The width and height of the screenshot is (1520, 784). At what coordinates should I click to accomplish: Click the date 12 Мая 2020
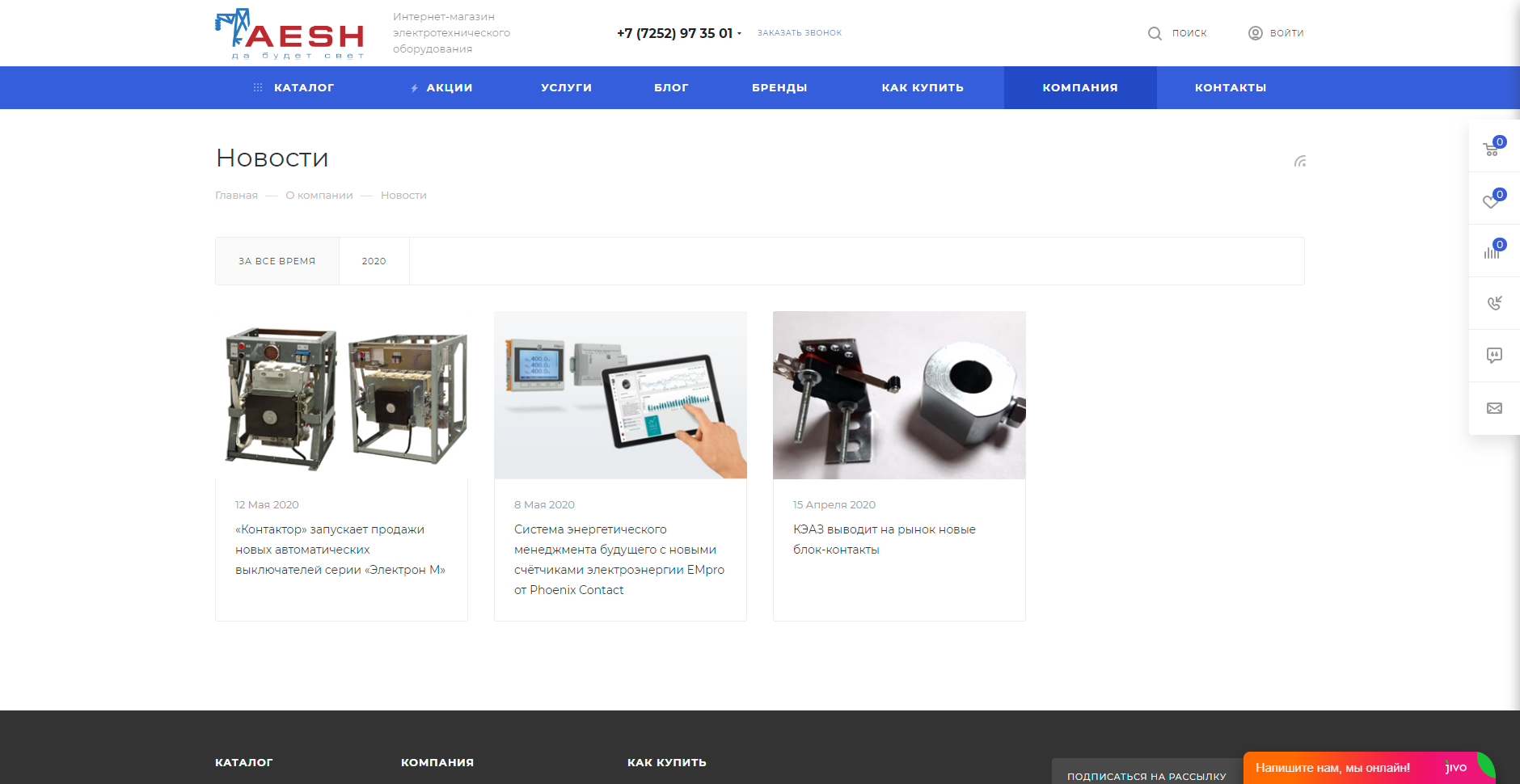click(267, 505)
